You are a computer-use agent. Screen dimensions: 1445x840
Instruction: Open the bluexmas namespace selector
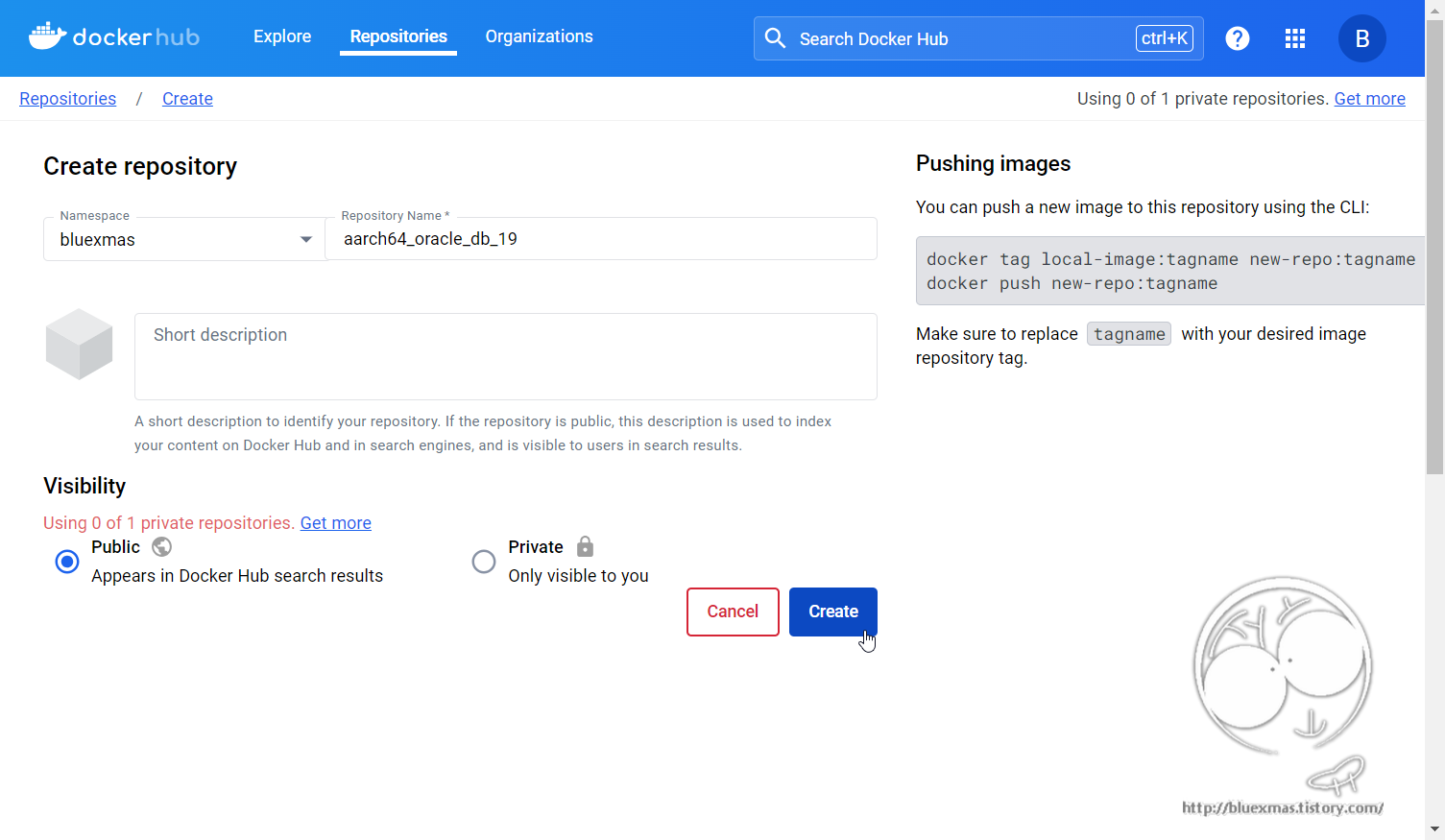(184, 239)
